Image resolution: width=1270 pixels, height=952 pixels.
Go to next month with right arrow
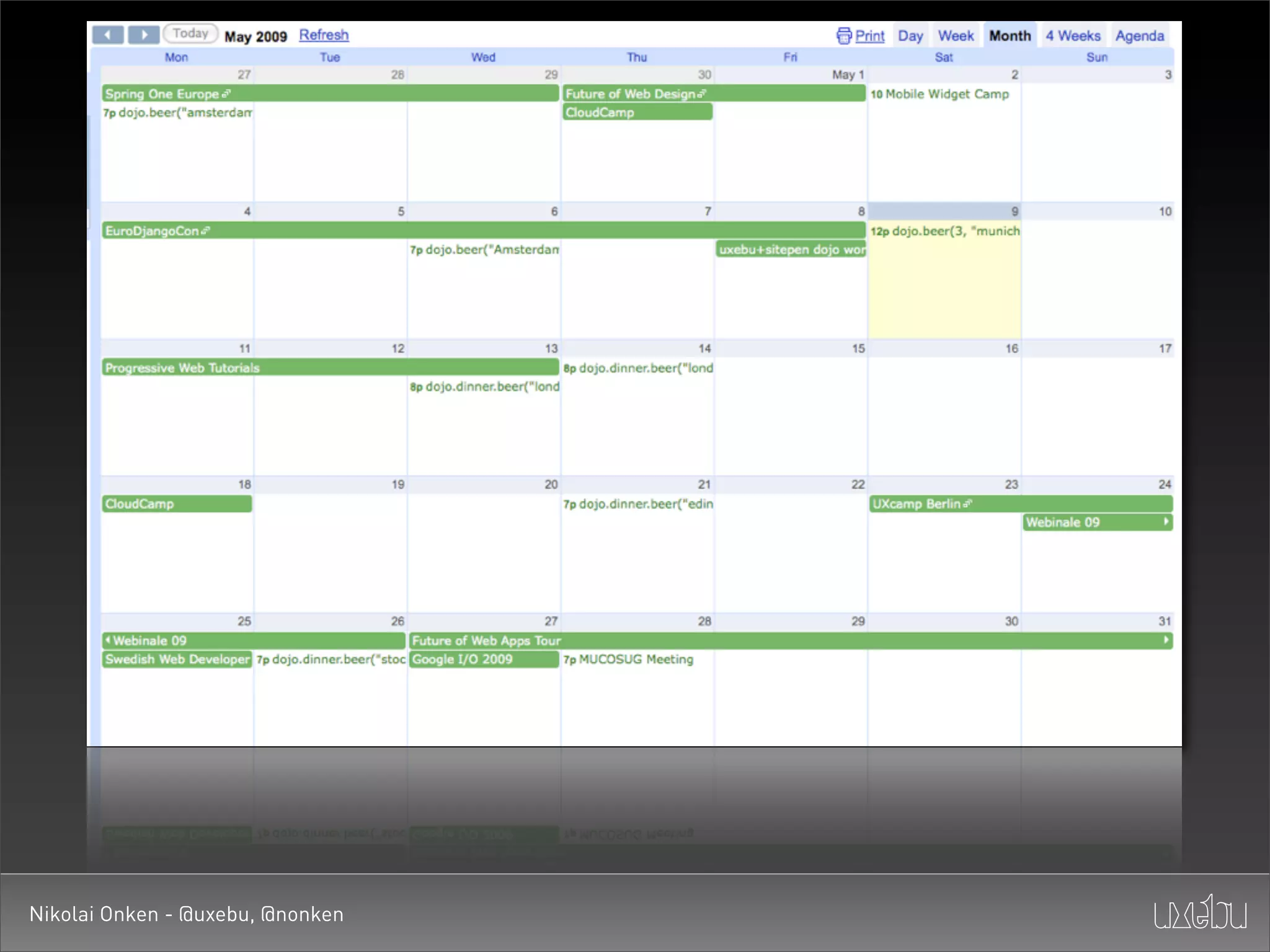[144, 35]
